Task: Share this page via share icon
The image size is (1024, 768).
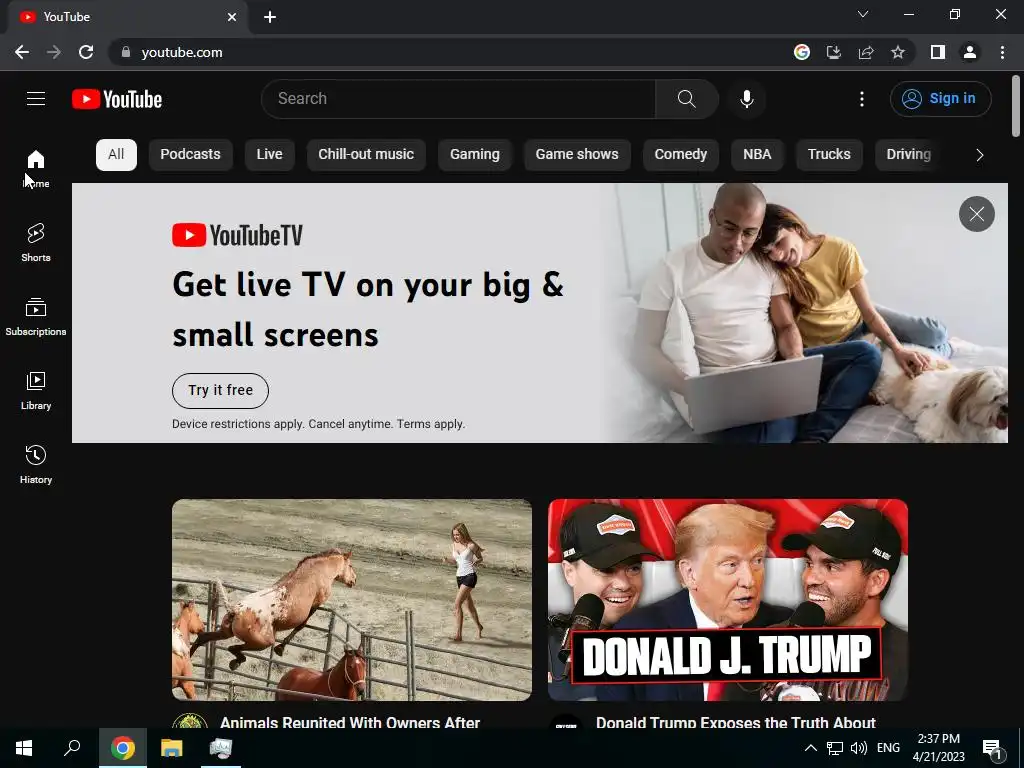Action: pyautogui.click(x=866, y=52)
